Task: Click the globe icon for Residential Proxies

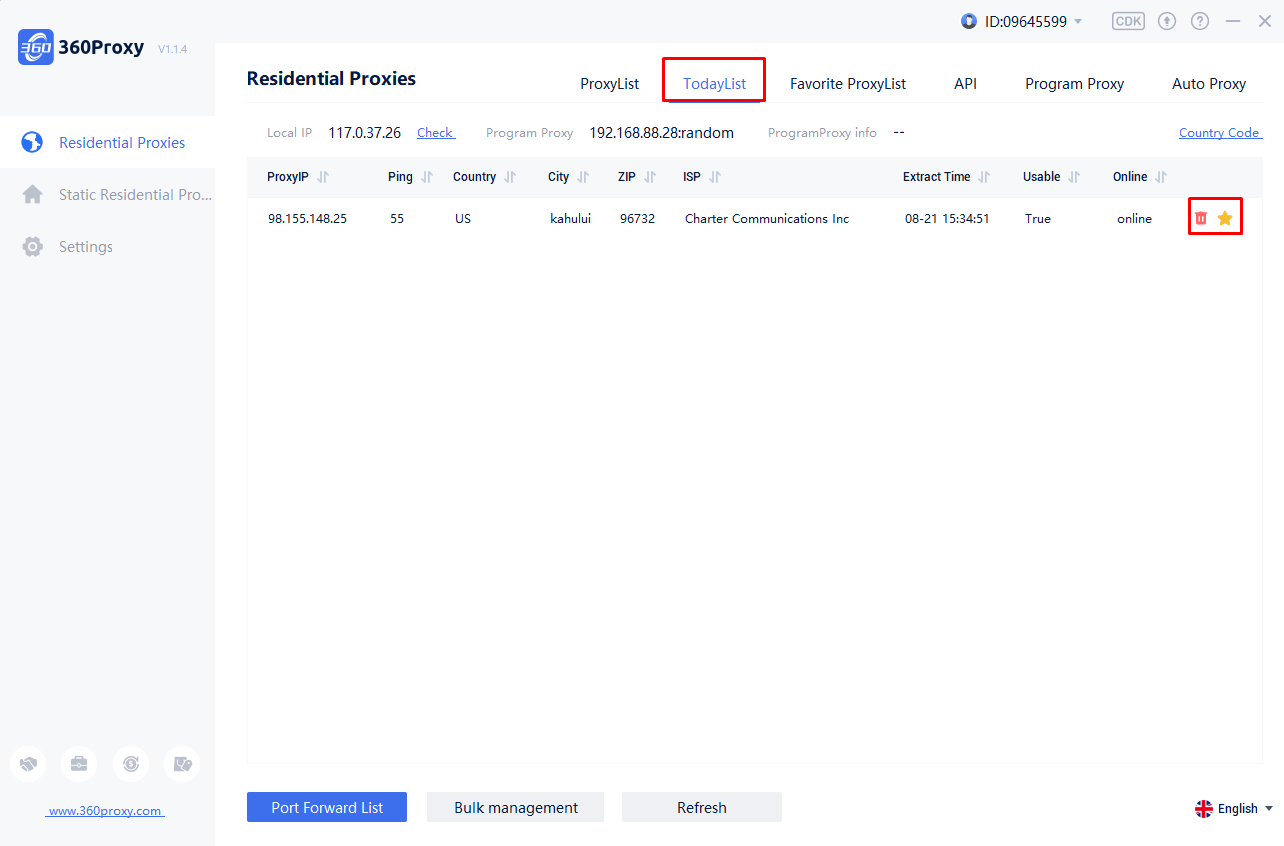Action: pos(32,142)
